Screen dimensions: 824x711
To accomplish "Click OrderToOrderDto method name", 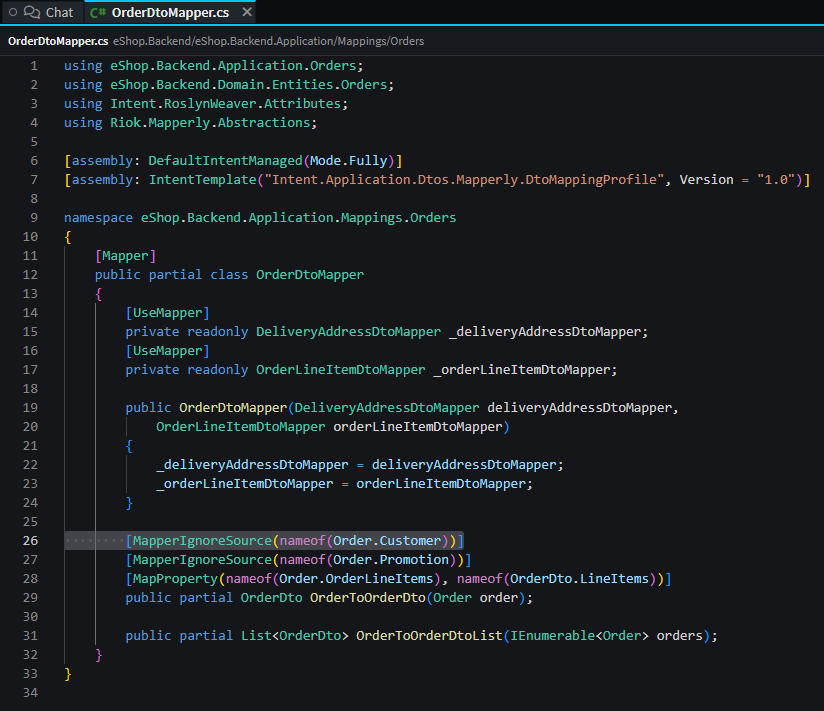I will pos(367,597).
